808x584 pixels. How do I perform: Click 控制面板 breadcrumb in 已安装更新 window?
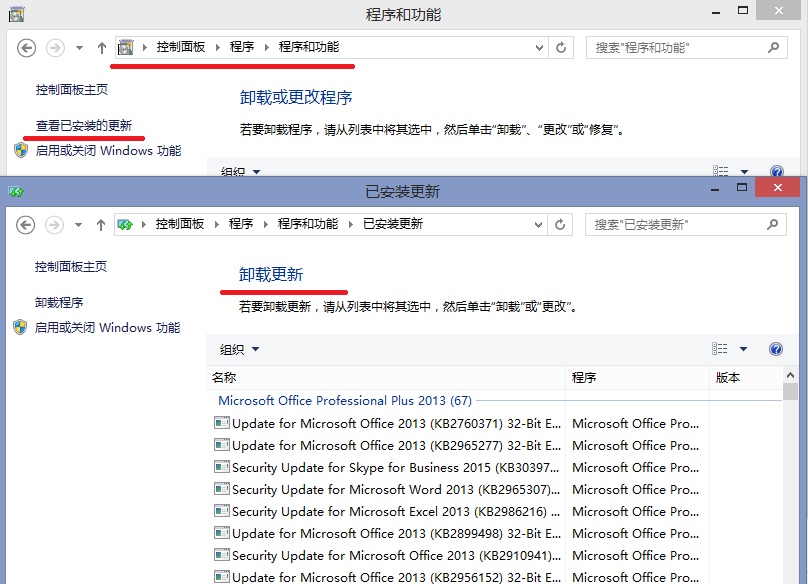coord(180,224)
